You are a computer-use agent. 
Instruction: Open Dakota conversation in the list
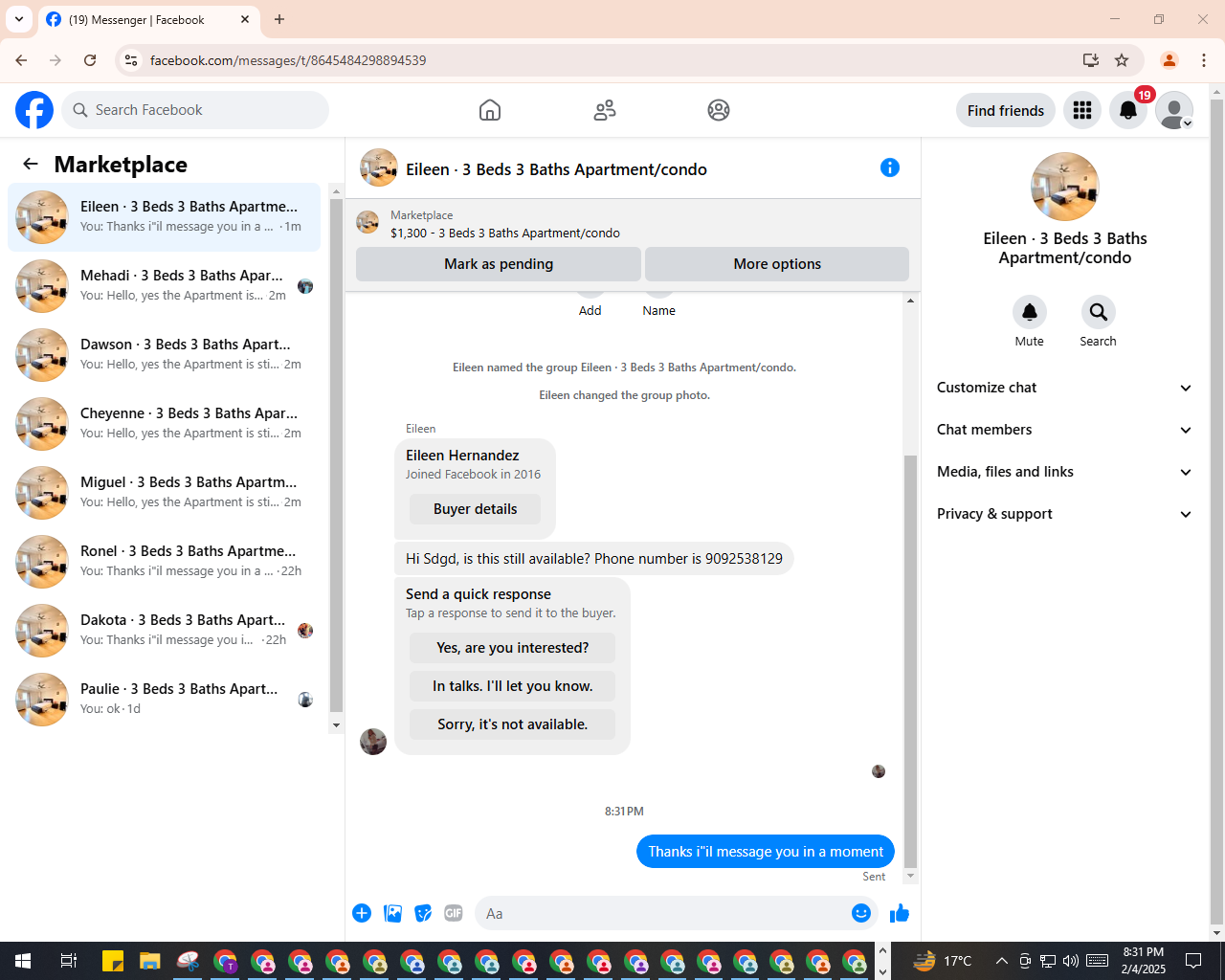coord(164,631)
